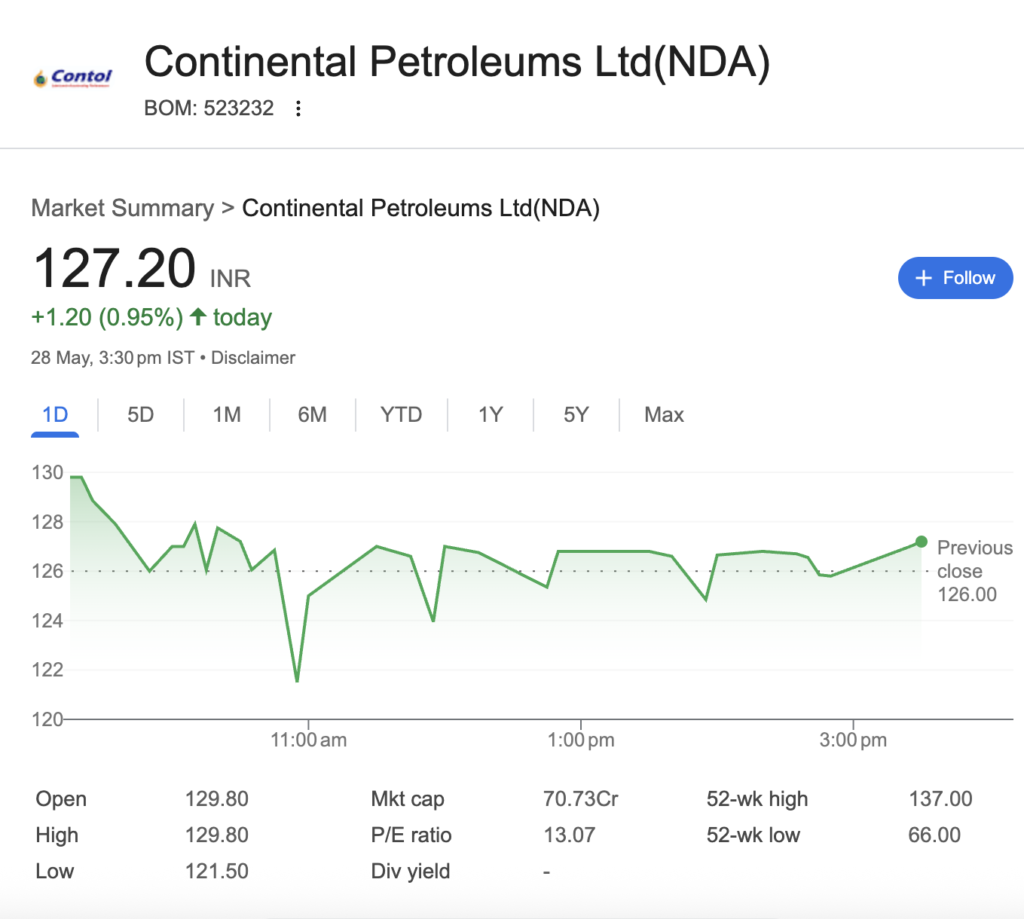
Task: Click the 52-wk low value 66.00
Action: coord(934,835)
